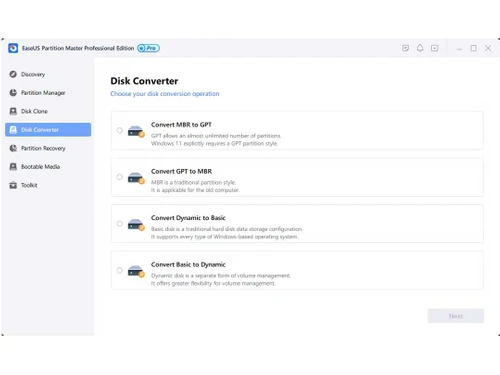Click the Next button
The image size is (500, 375).
456,316
